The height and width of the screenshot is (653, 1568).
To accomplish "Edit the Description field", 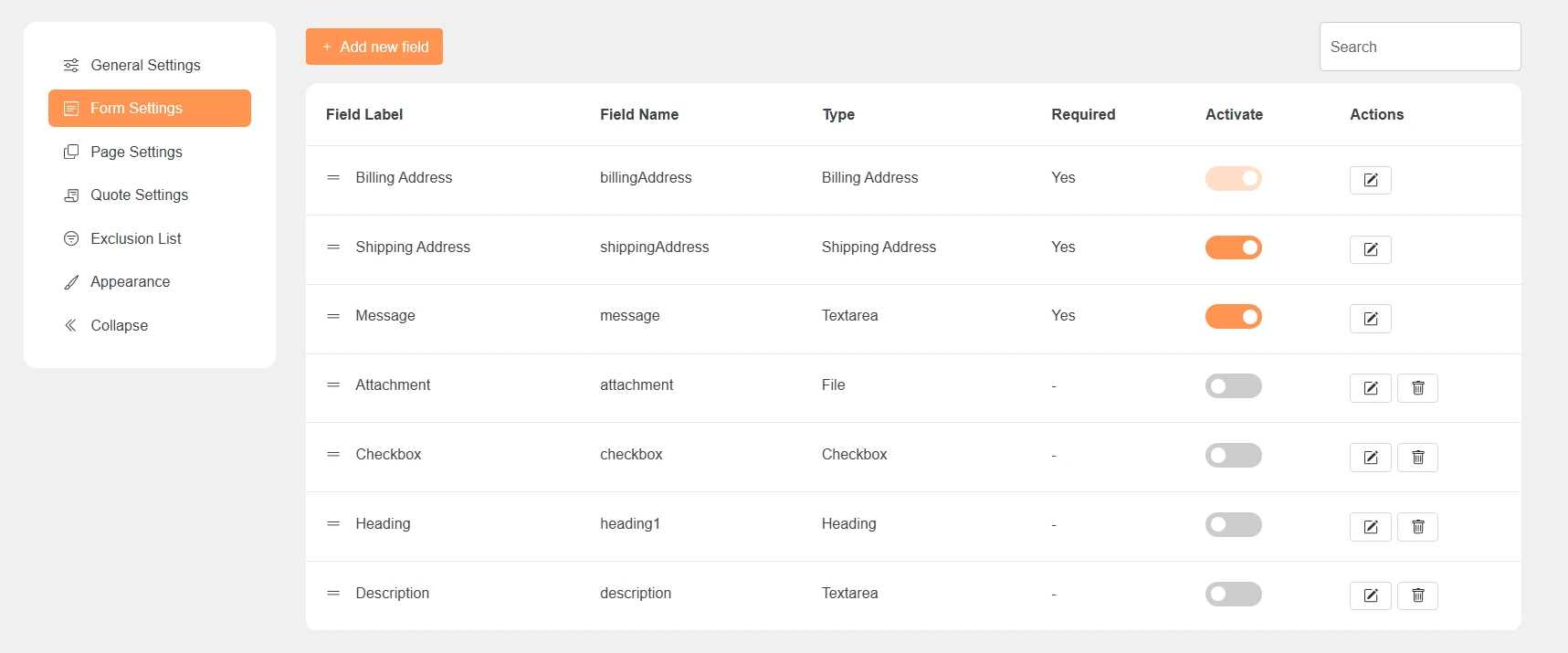I will point(1370,596).
